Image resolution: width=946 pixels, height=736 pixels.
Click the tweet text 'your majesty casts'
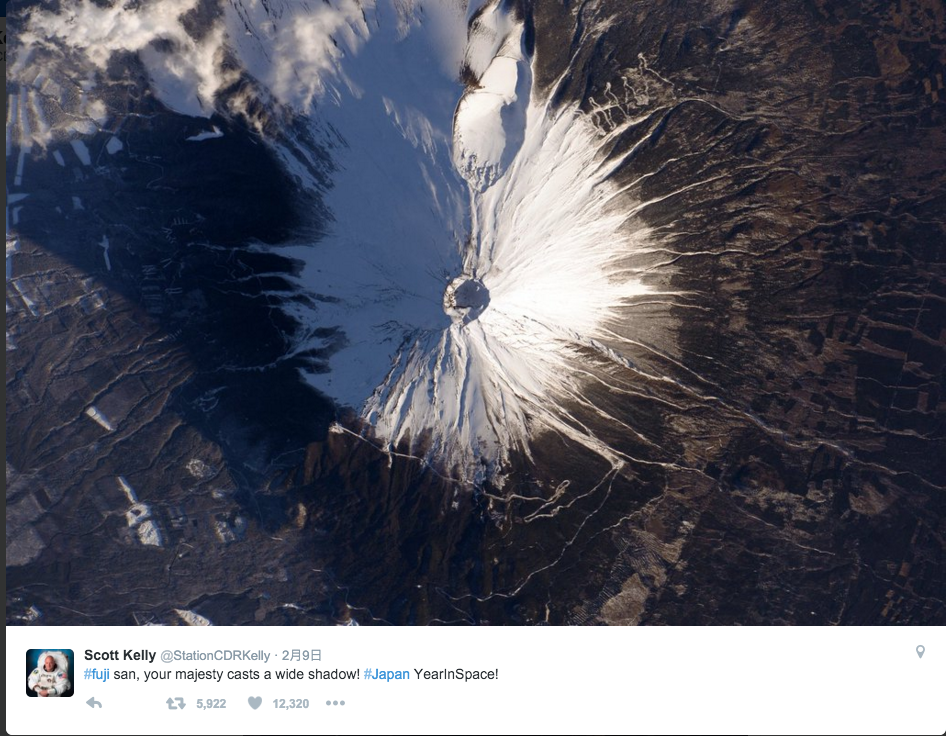pos(202,674)
